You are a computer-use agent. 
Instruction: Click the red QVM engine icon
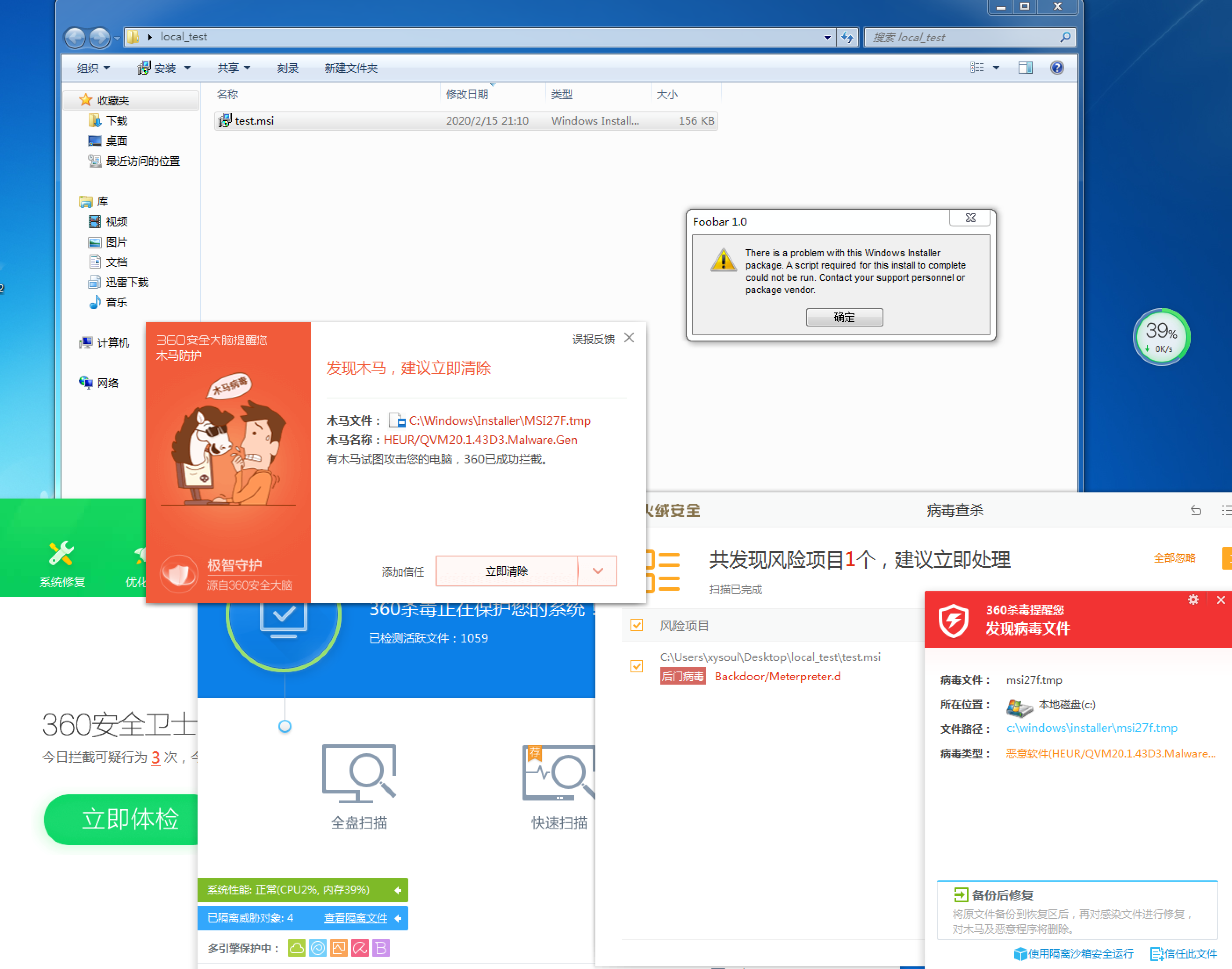[x=360, y=948]
